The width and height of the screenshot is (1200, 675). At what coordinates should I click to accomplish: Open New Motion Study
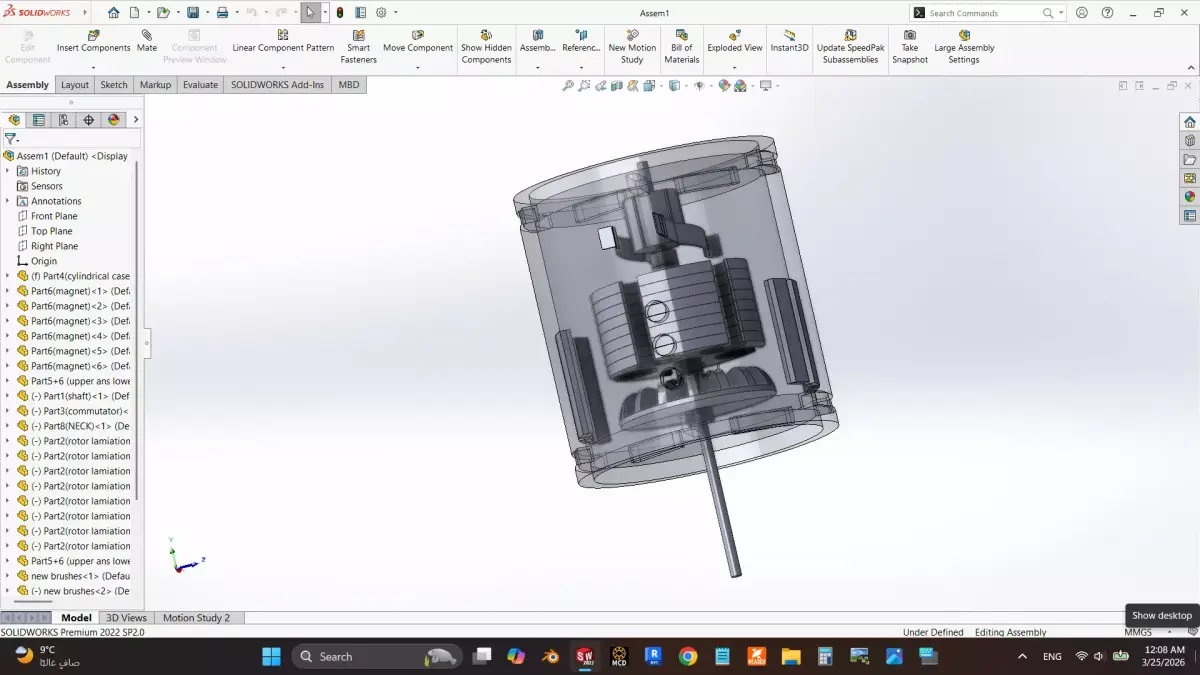pyautogui.click(x=632, y=47)
